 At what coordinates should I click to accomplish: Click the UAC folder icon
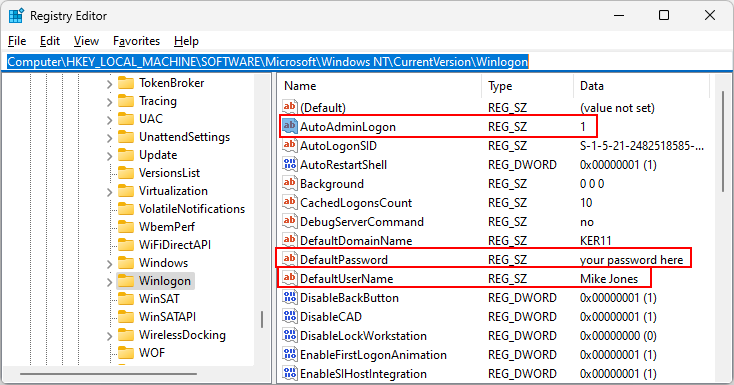click(126, 119)
